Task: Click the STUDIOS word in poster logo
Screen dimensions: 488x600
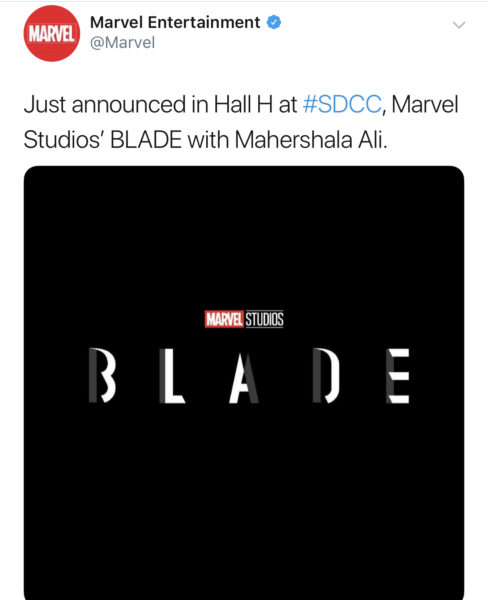Action: click(264, 319)
